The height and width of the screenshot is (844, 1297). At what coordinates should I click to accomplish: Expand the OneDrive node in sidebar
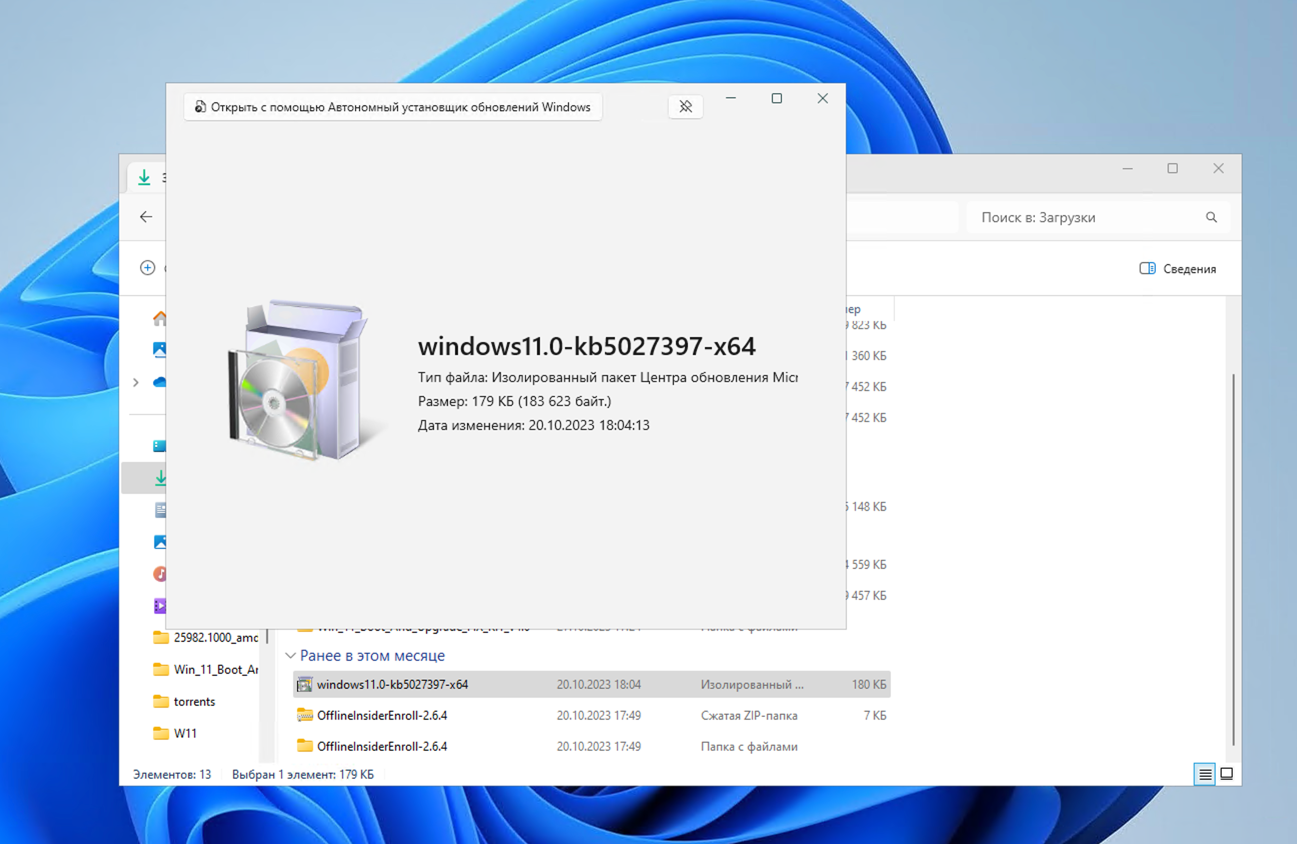click(x=136, y=382)
